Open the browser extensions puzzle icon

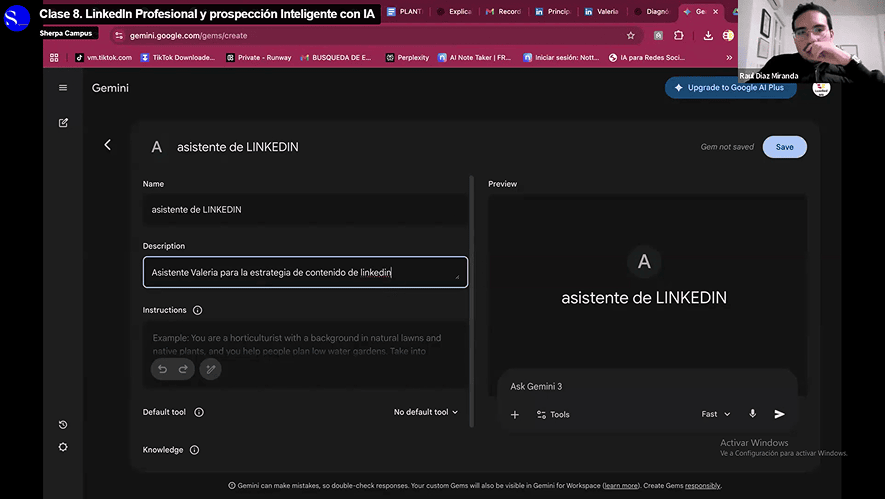click(678, 36)
